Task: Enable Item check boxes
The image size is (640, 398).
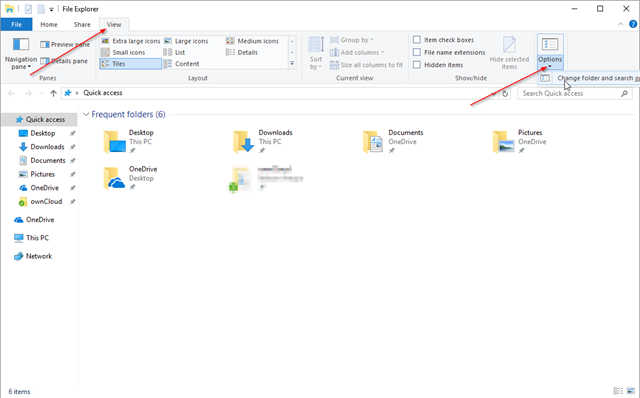Action: pyautogui.click(x=444, y=40)
